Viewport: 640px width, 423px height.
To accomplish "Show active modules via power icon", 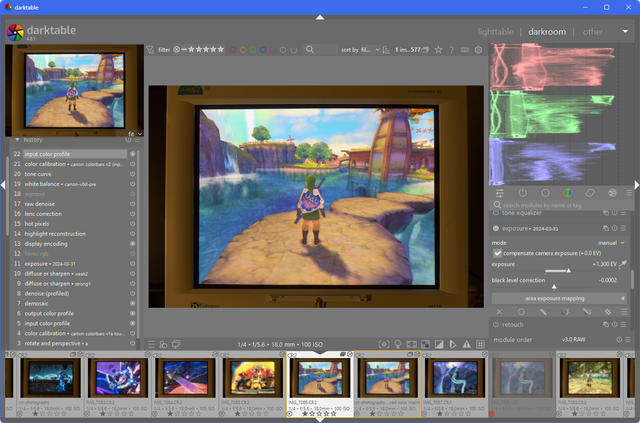I will point(522,192).
